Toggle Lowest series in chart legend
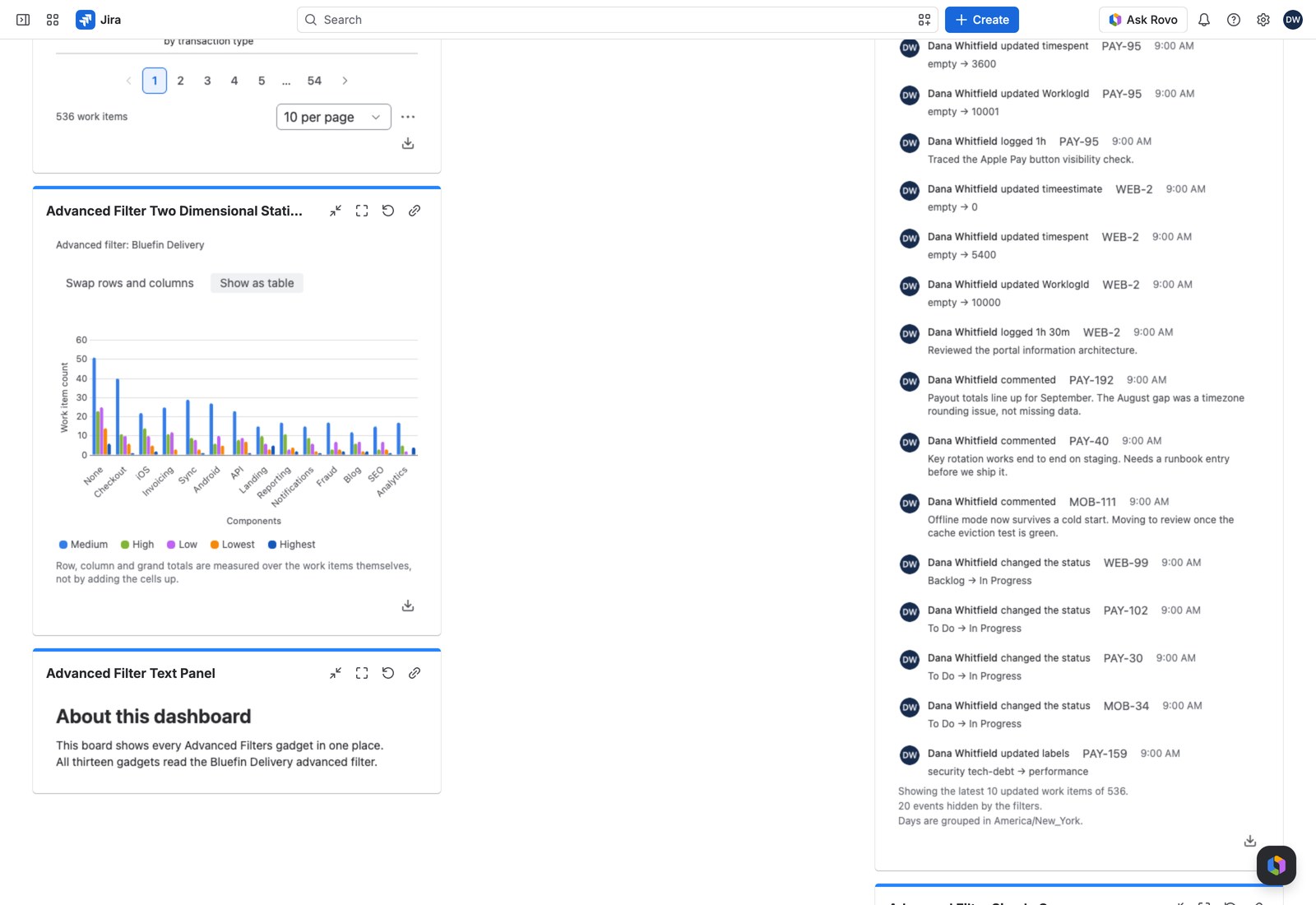This screenshot has width=1316, height=905. [233, 545]
